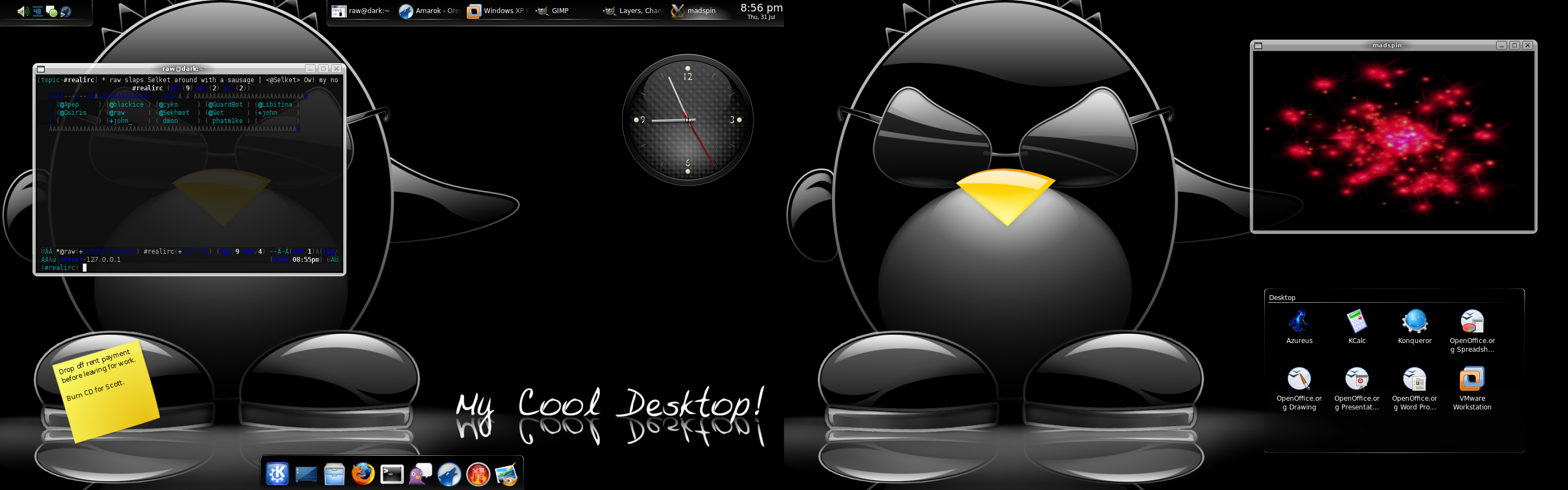Click nick "@Apep" in the IRC list
1568x490 pixels.
69,105
